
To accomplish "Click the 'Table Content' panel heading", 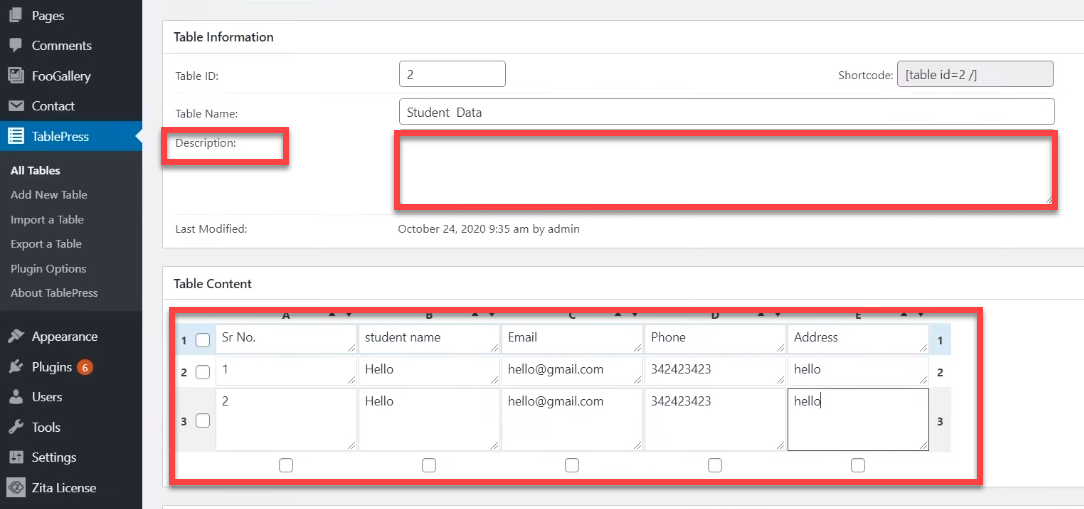I will (x=213, y=284).
